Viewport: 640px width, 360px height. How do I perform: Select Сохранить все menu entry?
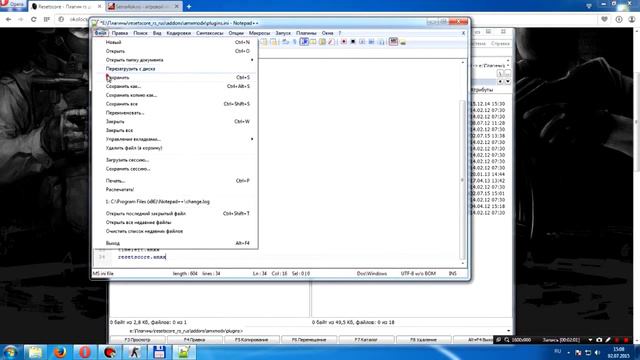[x=176, y=104]
